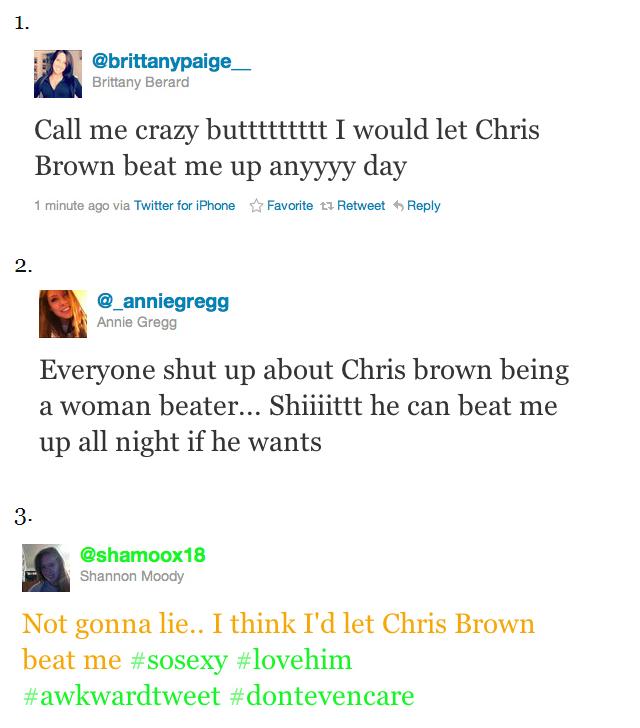
Task: Click the Retweet arrows icon
Action: pyautogui.click(x=327, y=206)
